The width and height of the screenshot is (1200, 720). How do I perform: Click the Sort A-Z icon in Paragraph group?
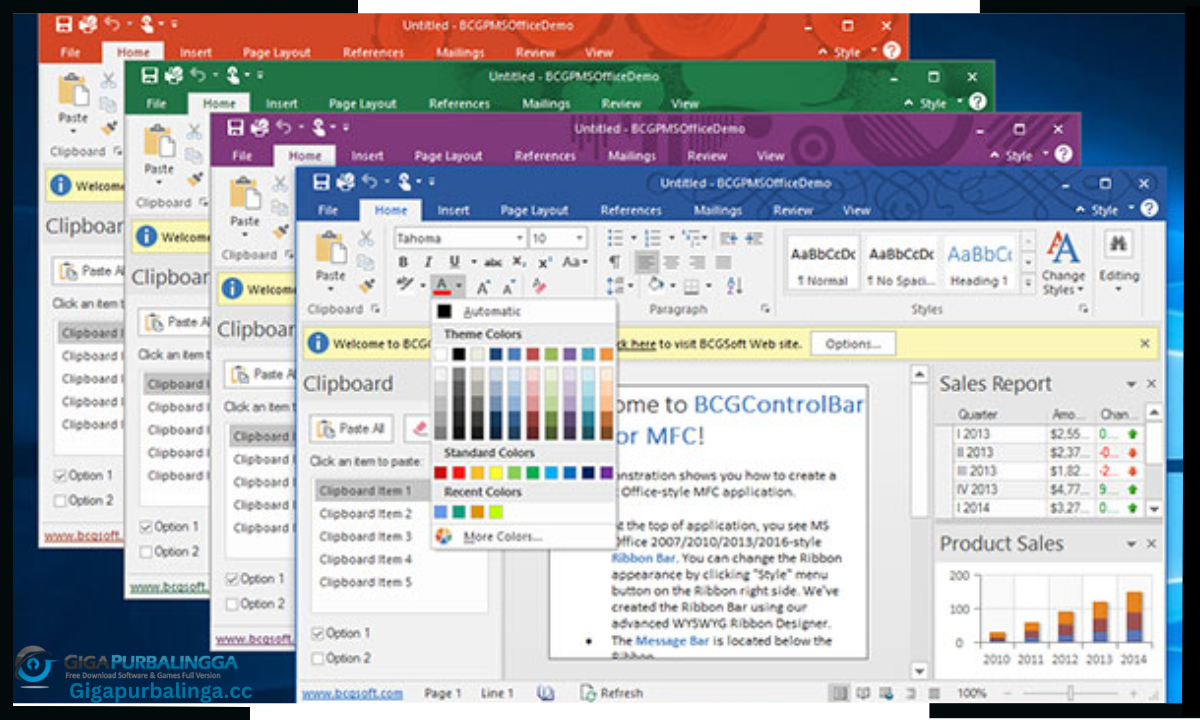735,287
